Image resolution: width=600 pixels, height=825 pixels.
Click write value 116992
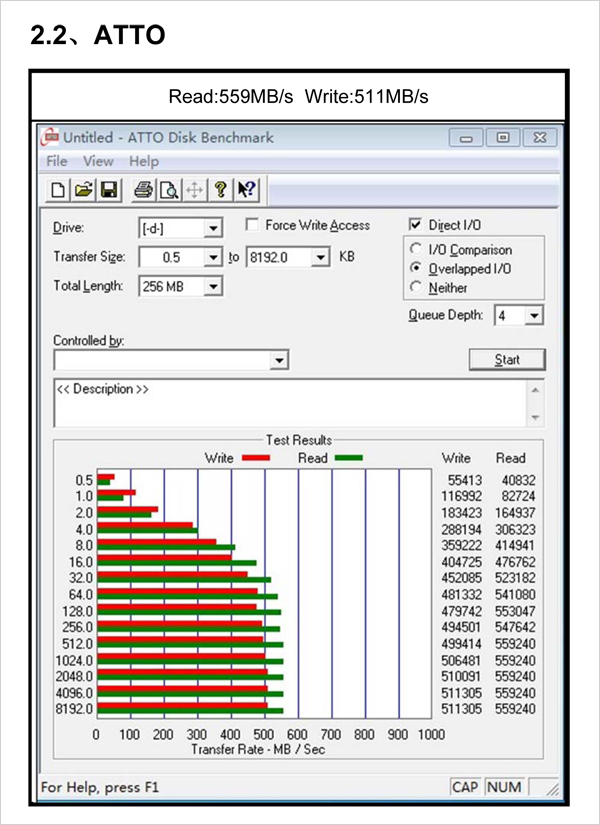pyautogui.click(x=461, y=496)
